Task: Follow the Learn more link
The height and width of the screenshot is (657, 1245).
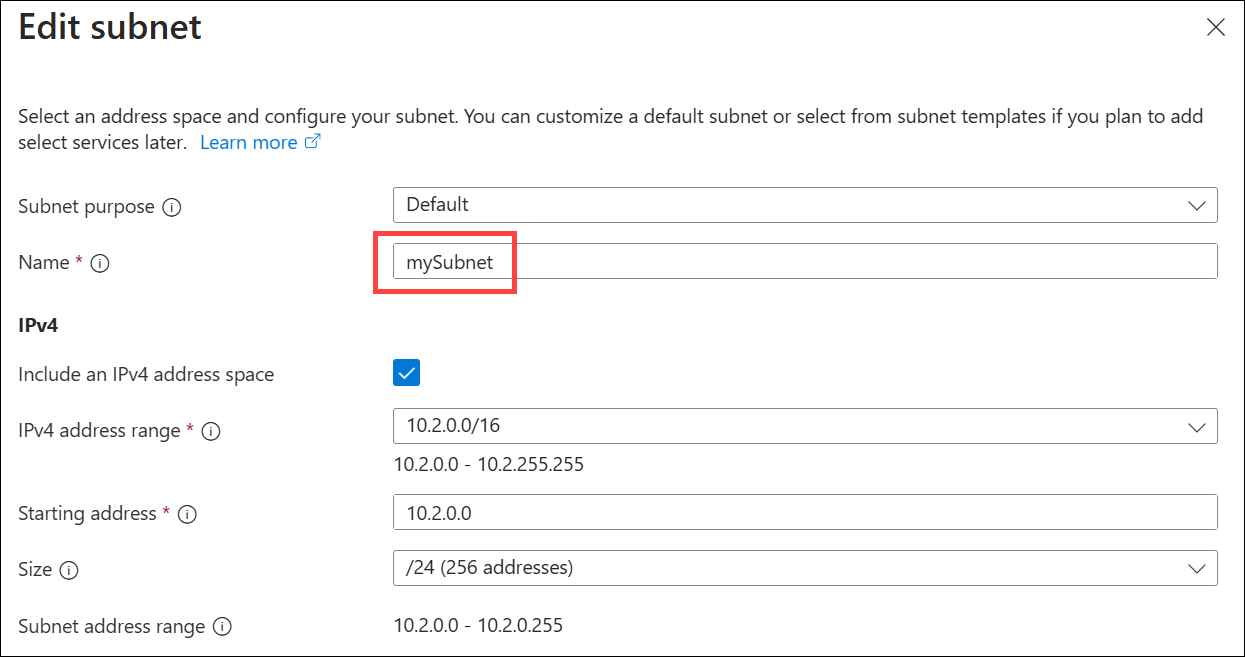Action: coord(249,142)
